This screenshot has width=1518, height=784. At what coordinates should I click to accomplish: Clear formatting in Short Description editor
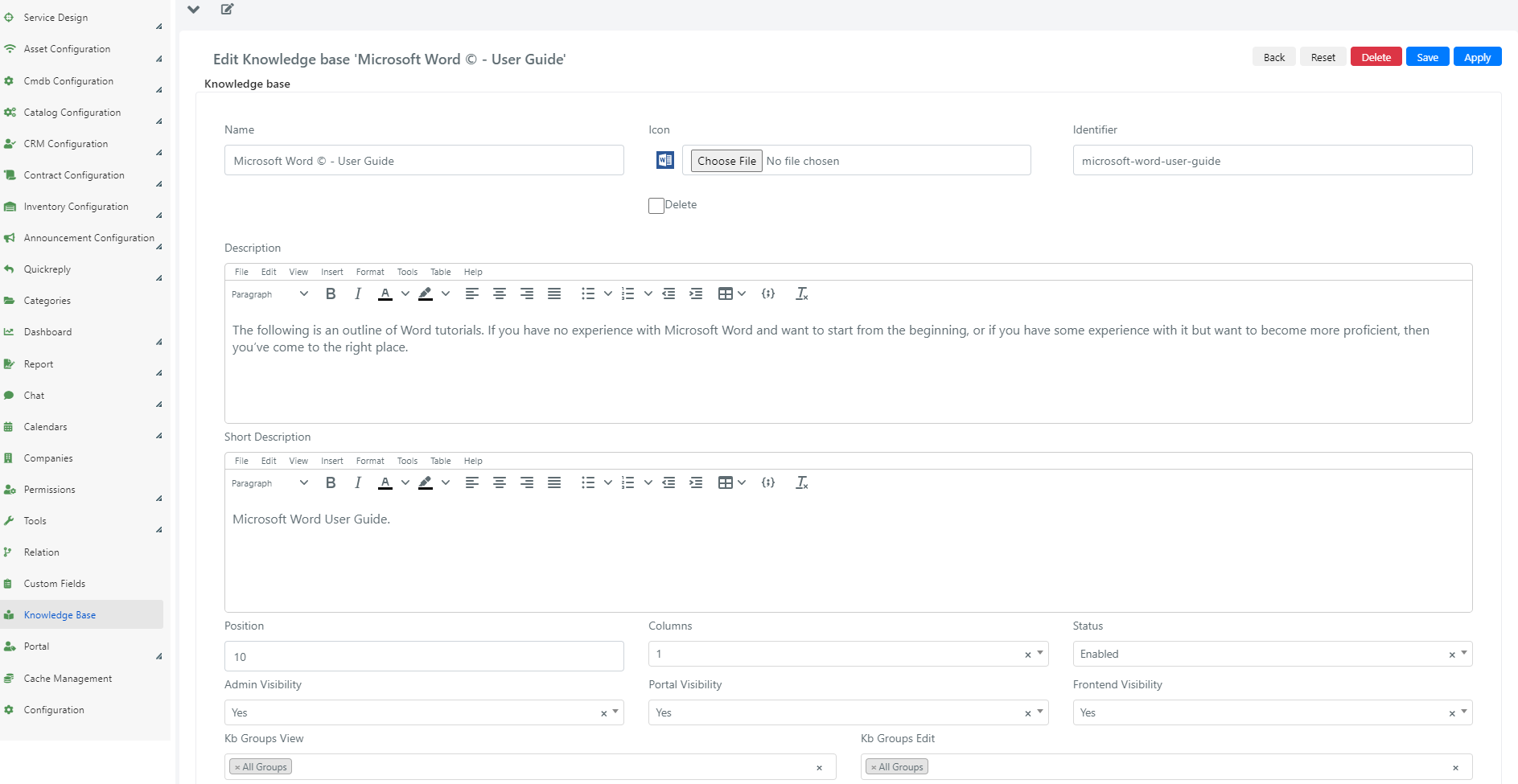[802, 483]
